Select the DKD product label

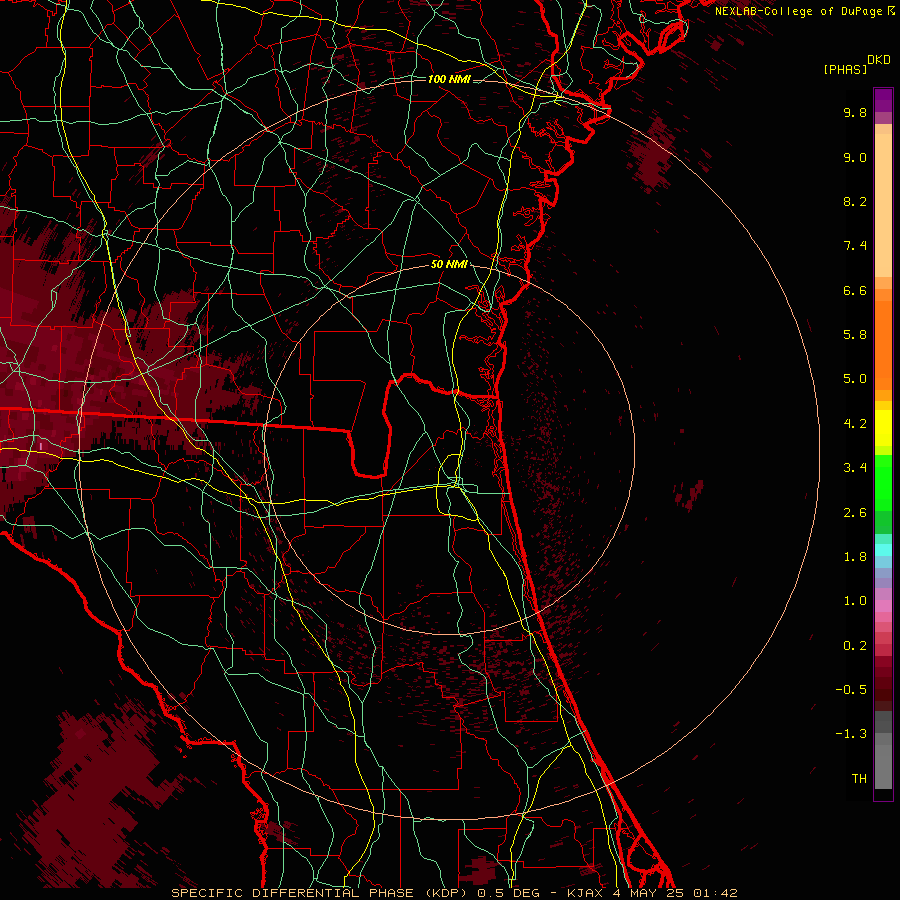(x=878, y=60)
